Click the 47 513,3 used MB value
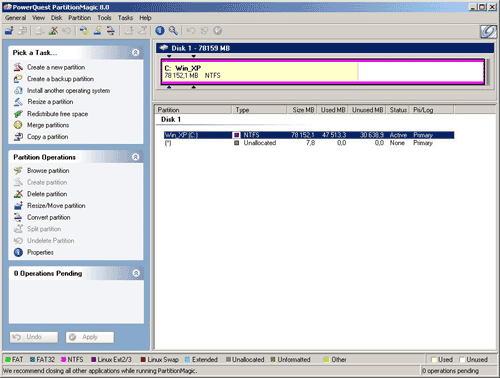The image size is (500, 378). [x=334, y=135]
